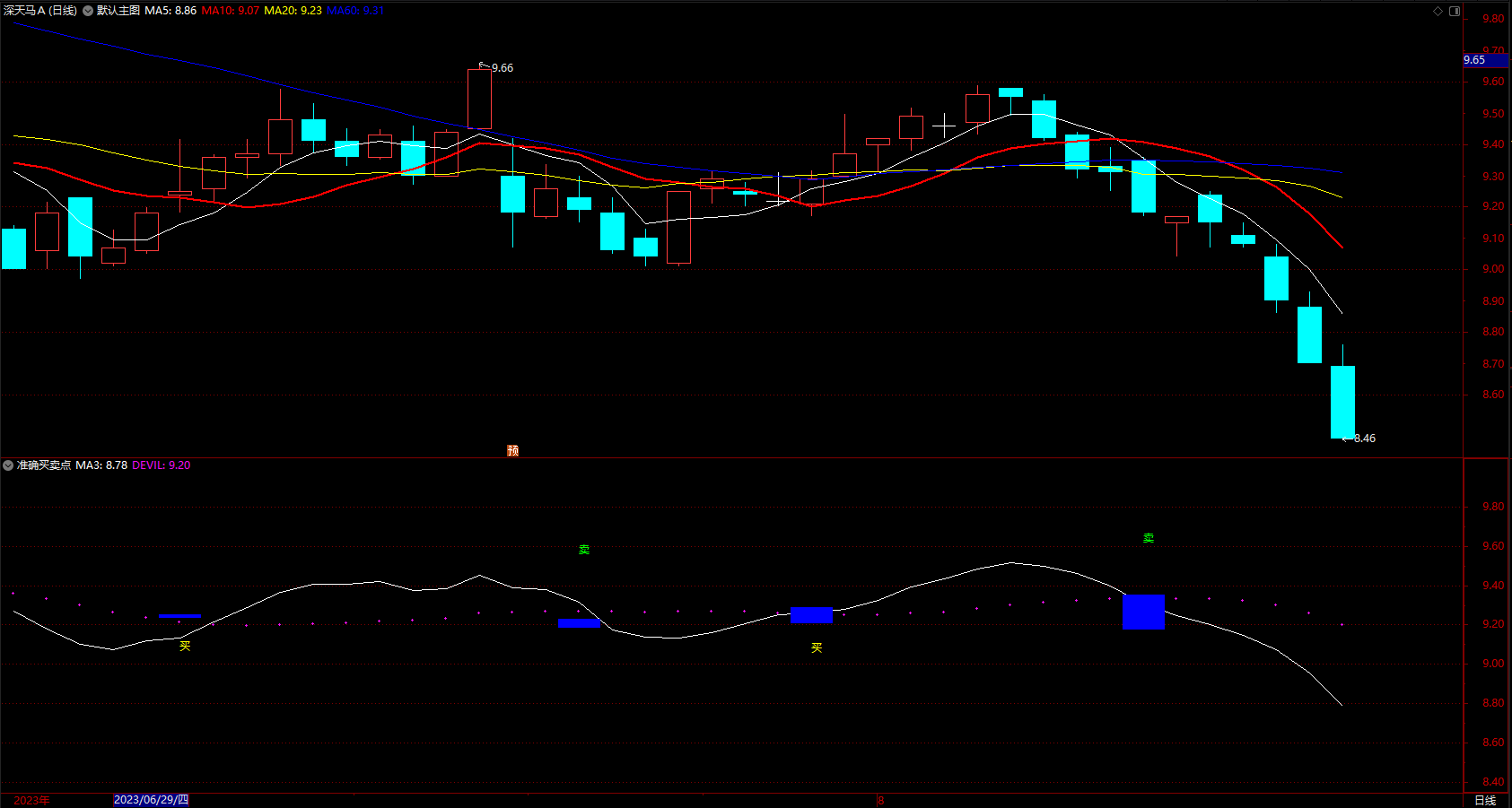Image resolution: width=1512 pixels, height=808 pixels.
Task: Click the 9.66 high price label
Action: point(503,68)
